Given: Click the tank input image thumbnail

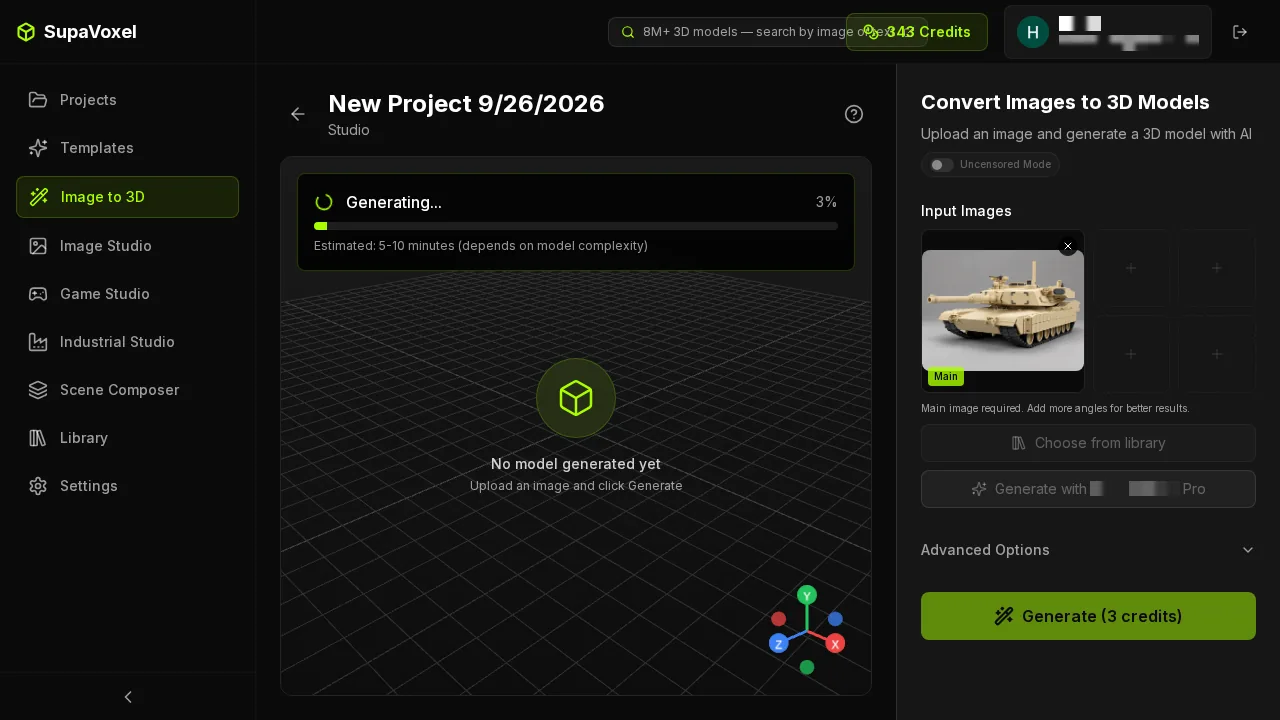Looking at the screenshot, I should (x=1003, y=311).
